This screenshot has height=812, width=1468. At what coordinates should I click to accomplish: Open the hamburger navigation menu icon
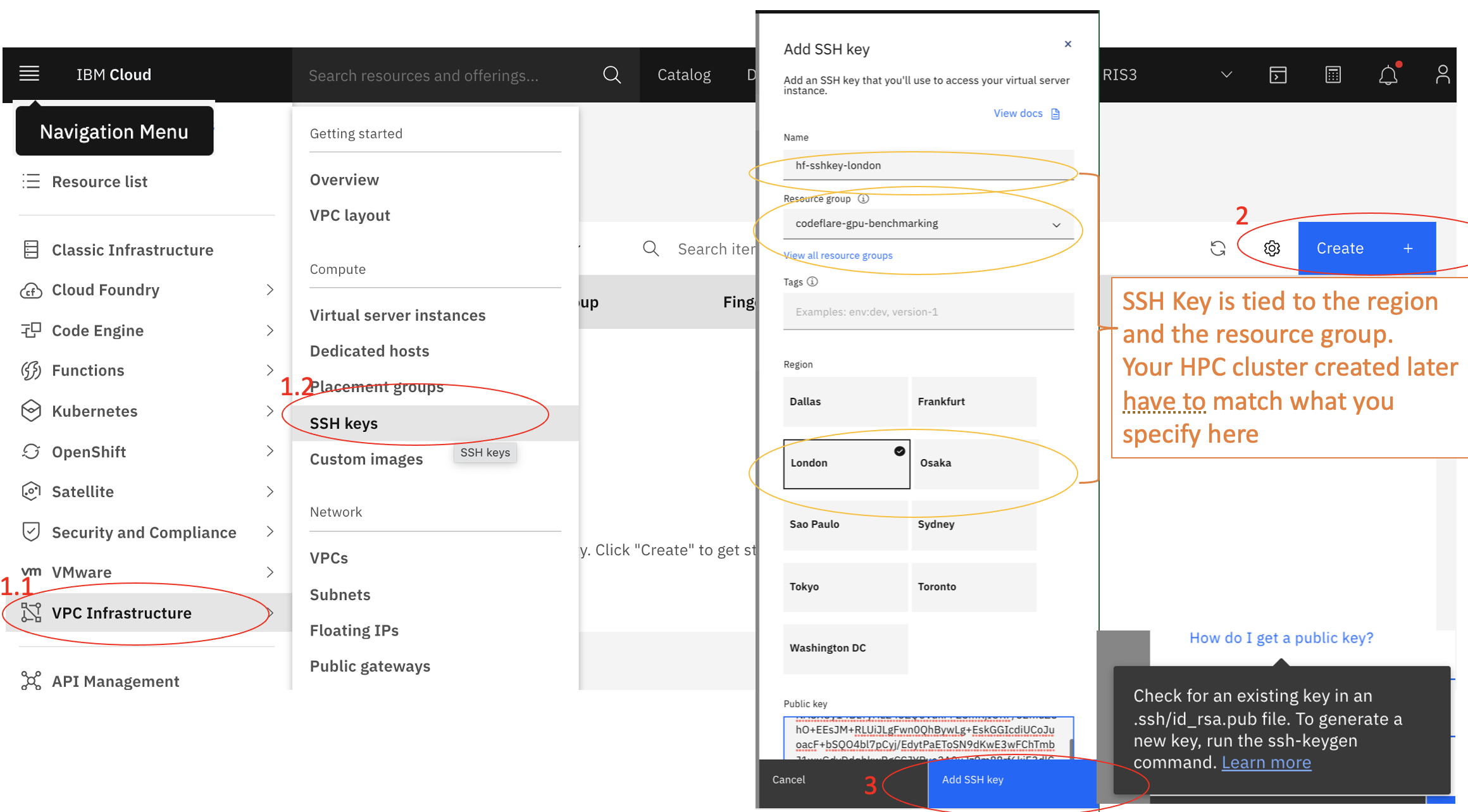pos(29,74)
